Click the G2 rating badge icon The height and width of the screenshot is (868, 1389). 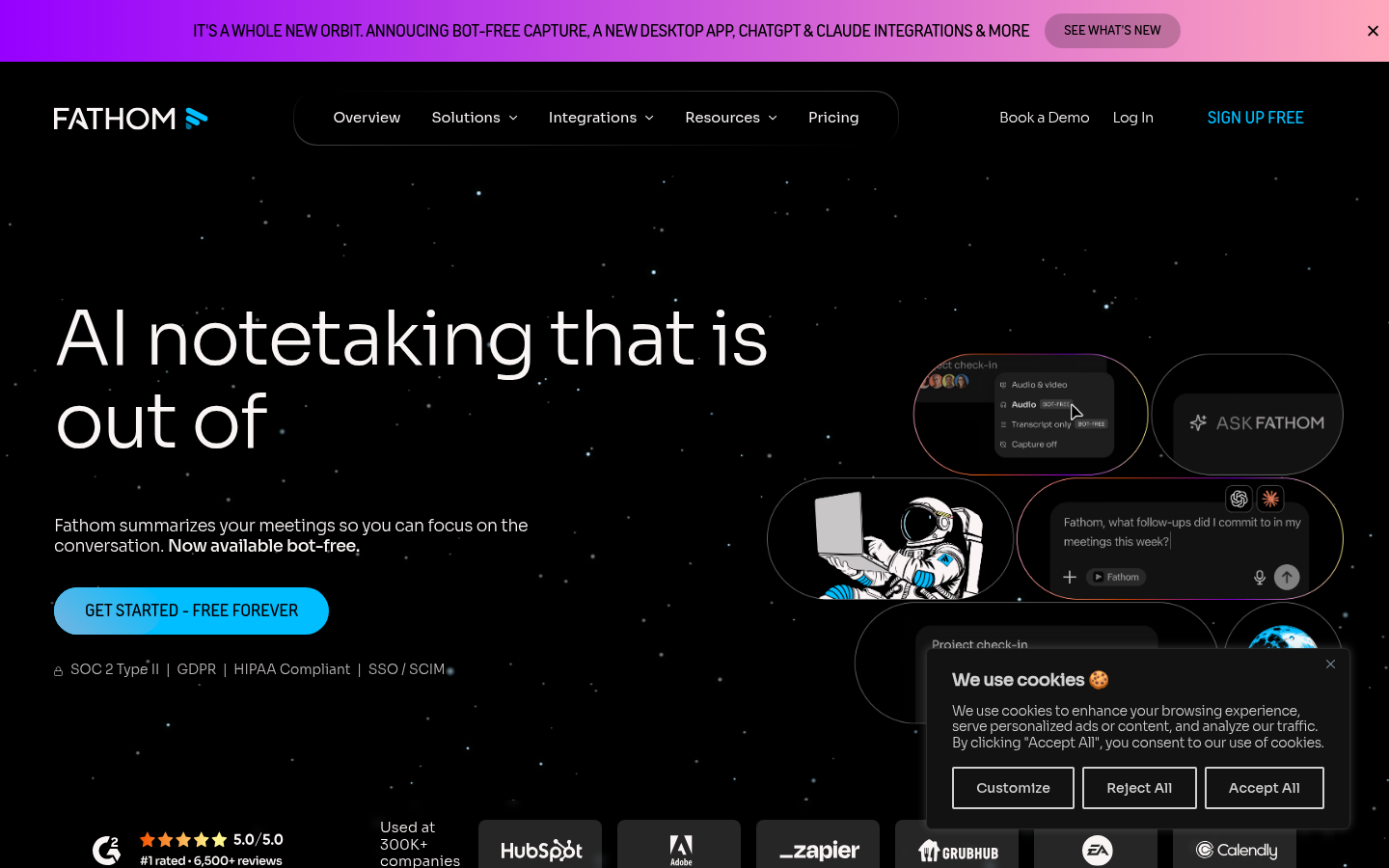[x=106, y=850]
